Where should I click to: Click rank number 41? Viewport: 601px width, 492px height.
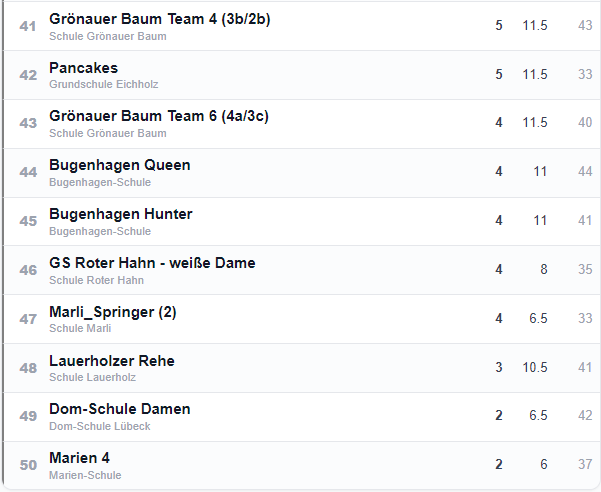click(x=28, y=25)
